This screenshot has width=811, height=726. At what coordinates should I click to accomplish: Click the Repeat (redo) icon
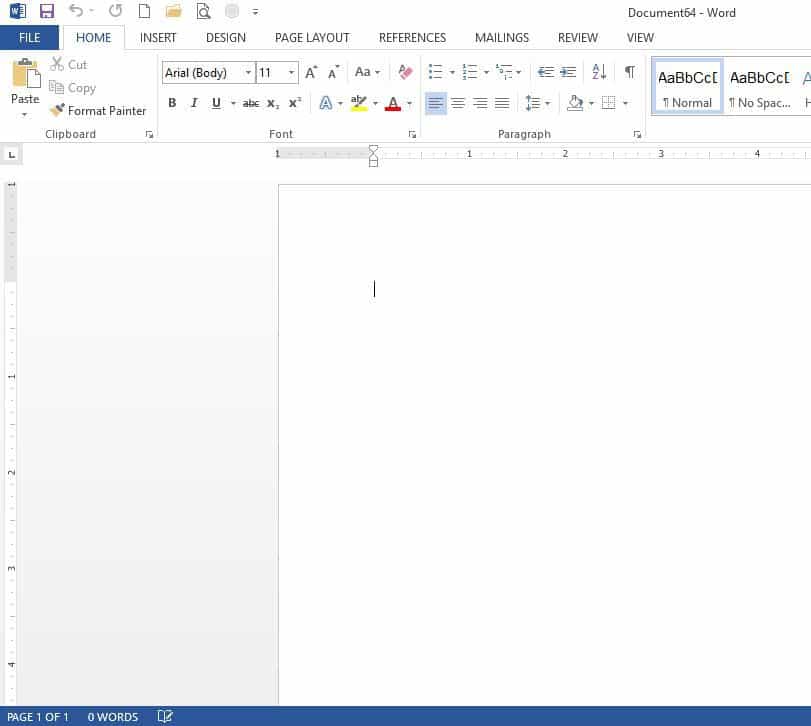tap(115, 11)
